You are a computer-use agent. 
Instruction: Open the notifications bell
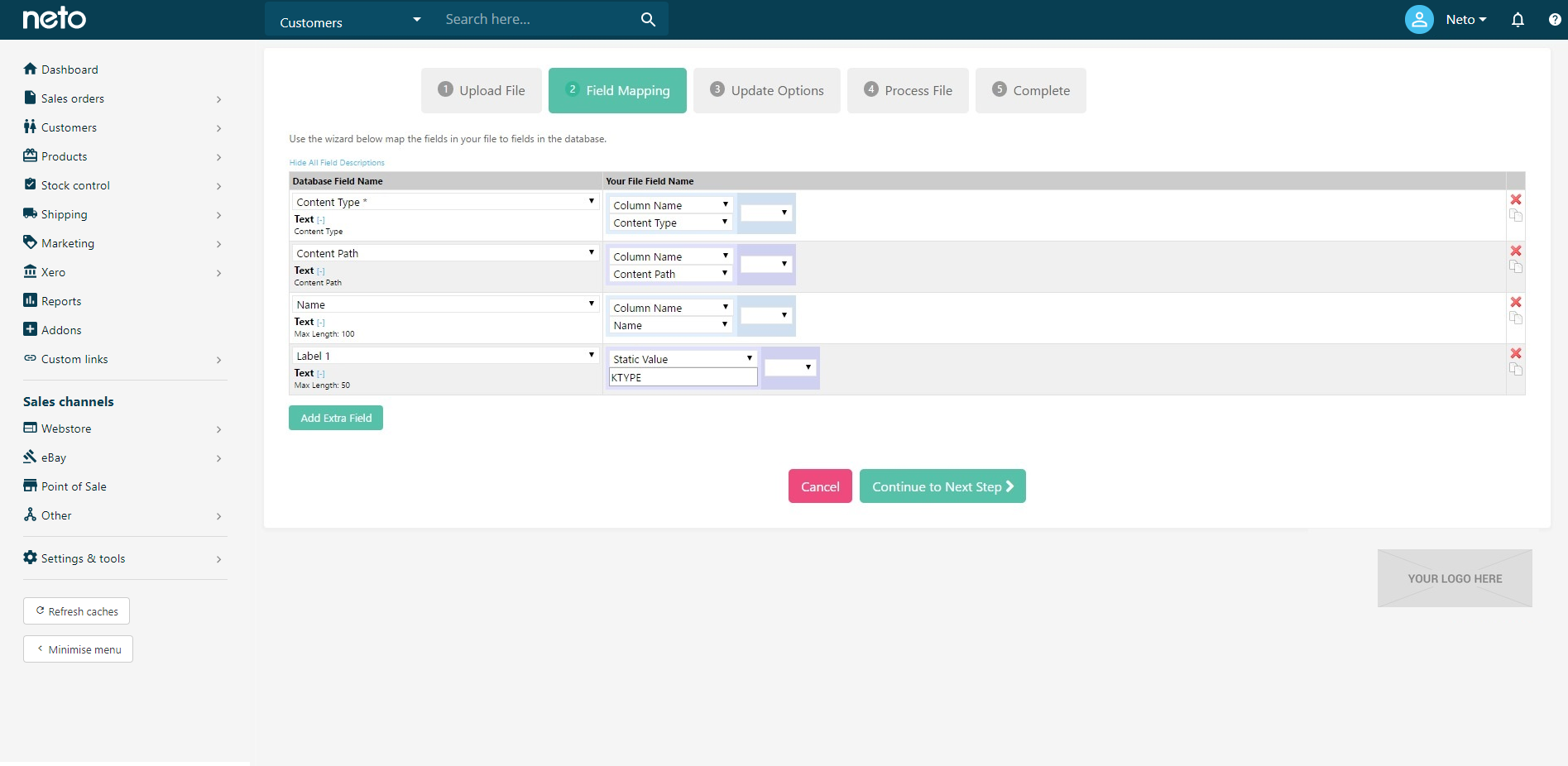[x=1518, y=20]
